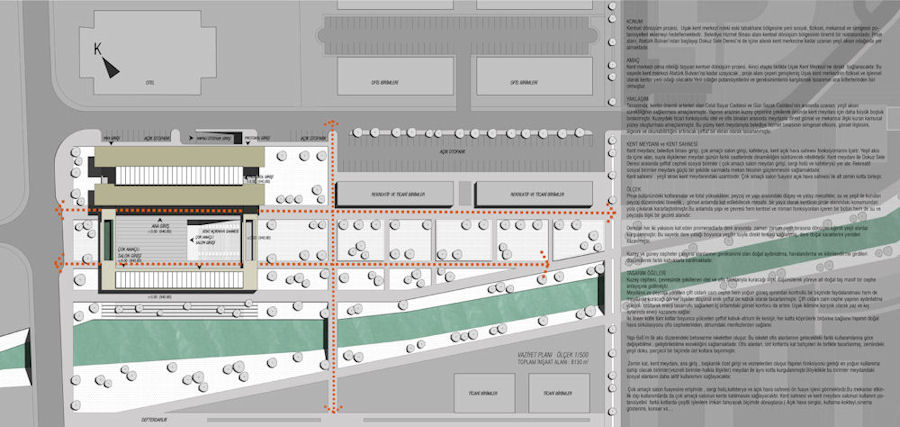
Task: Click the upper olive-colored building bar
Action: click(179, 157)
